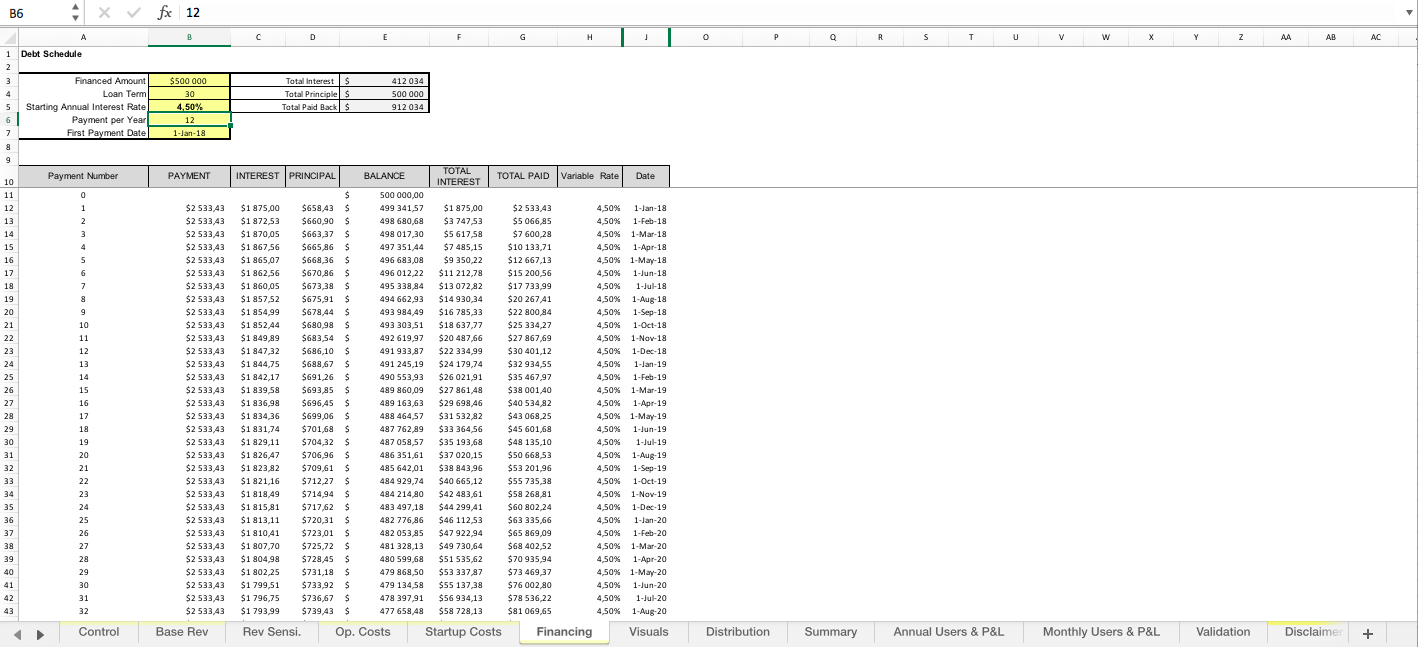Select row 24 header
The height and width of the screenshot is (647, 1418).
8,364
